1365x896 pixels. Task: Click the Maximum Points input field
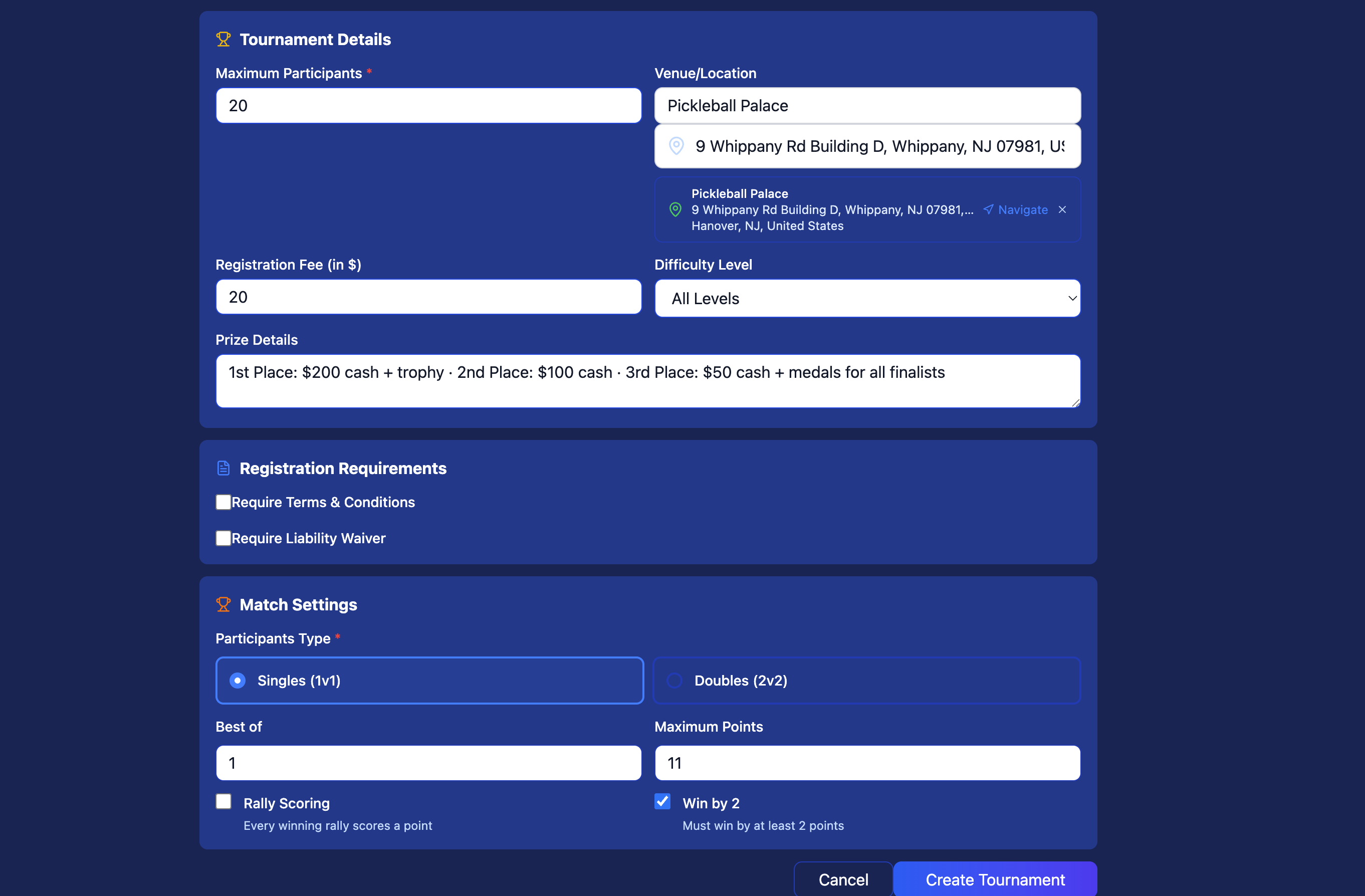point(867,762)
